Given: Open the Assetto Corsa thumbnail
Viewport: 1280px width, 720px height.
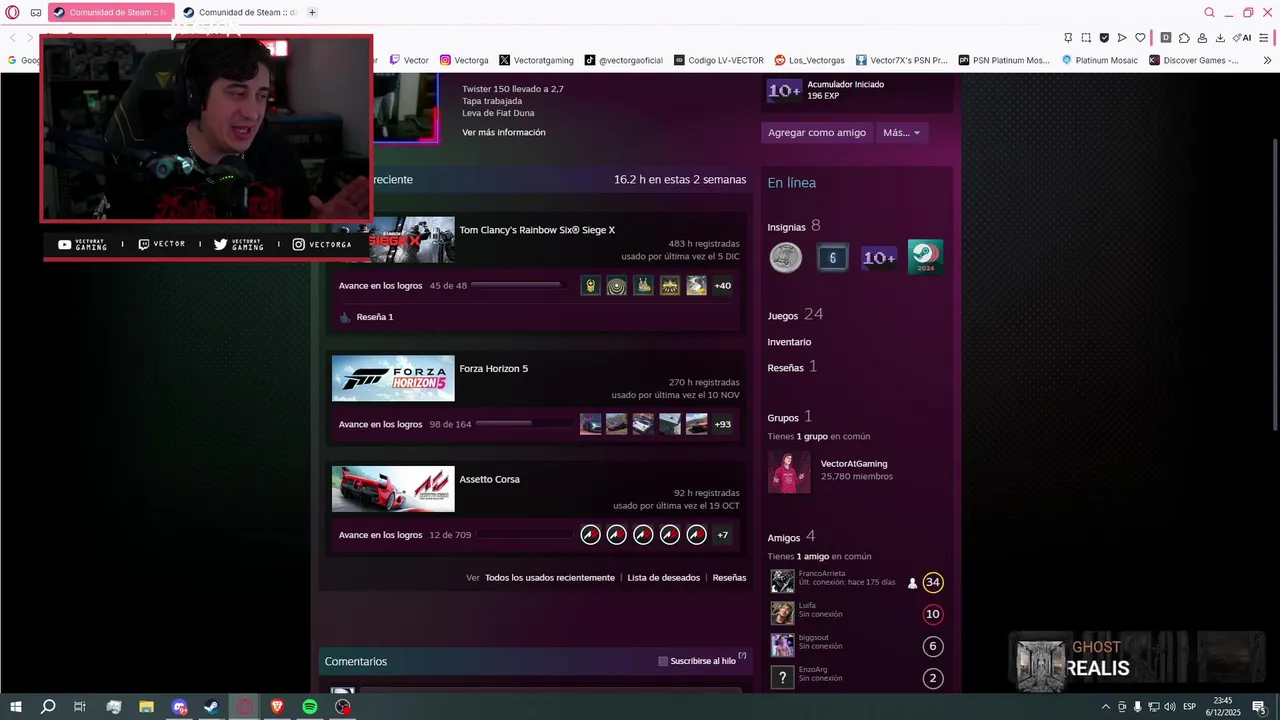Looking at the screenshot, I should point(393,489).
